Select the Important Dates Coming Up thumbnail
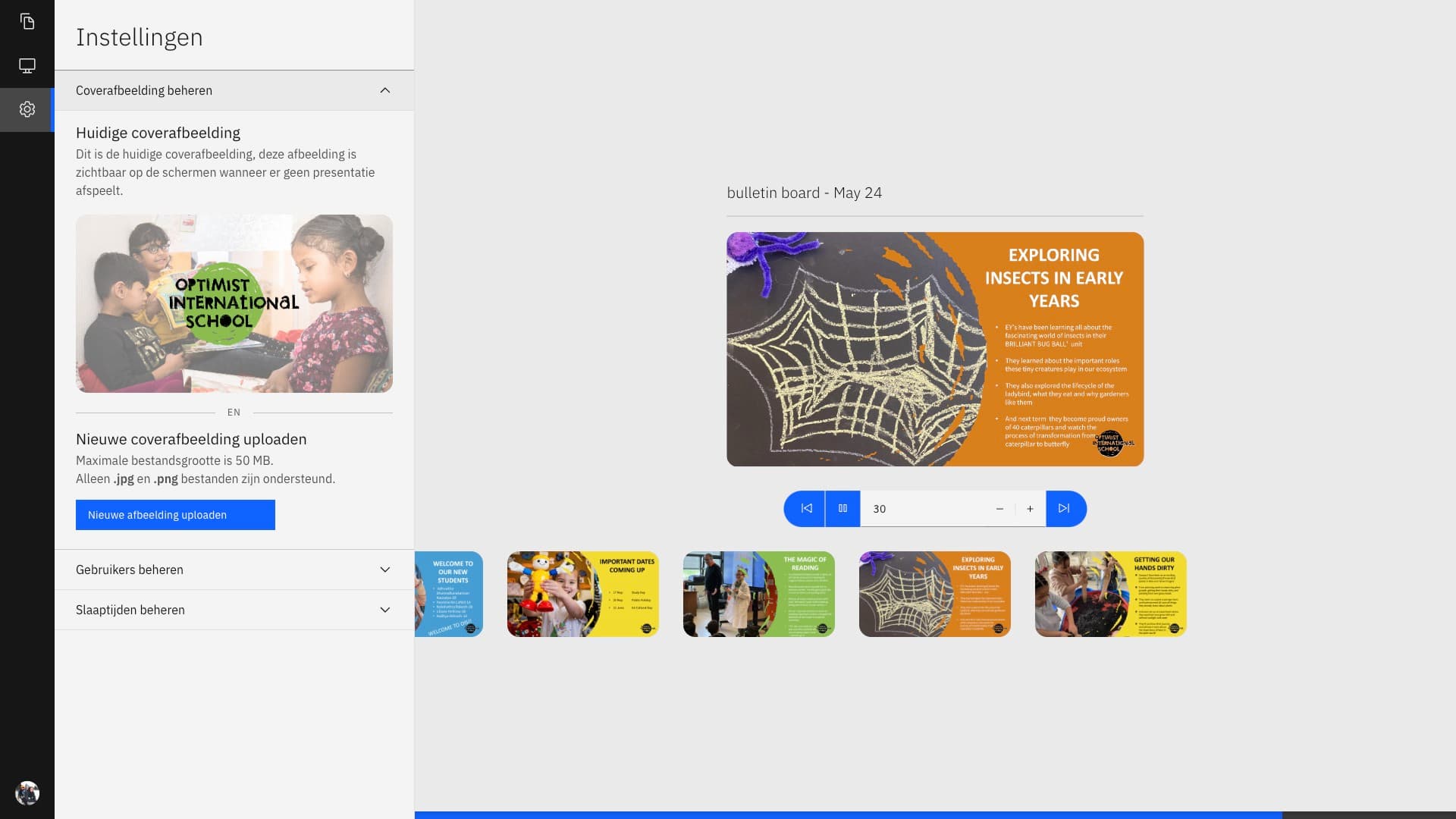This screenshot has width=1456, height=819. (582, 594)
